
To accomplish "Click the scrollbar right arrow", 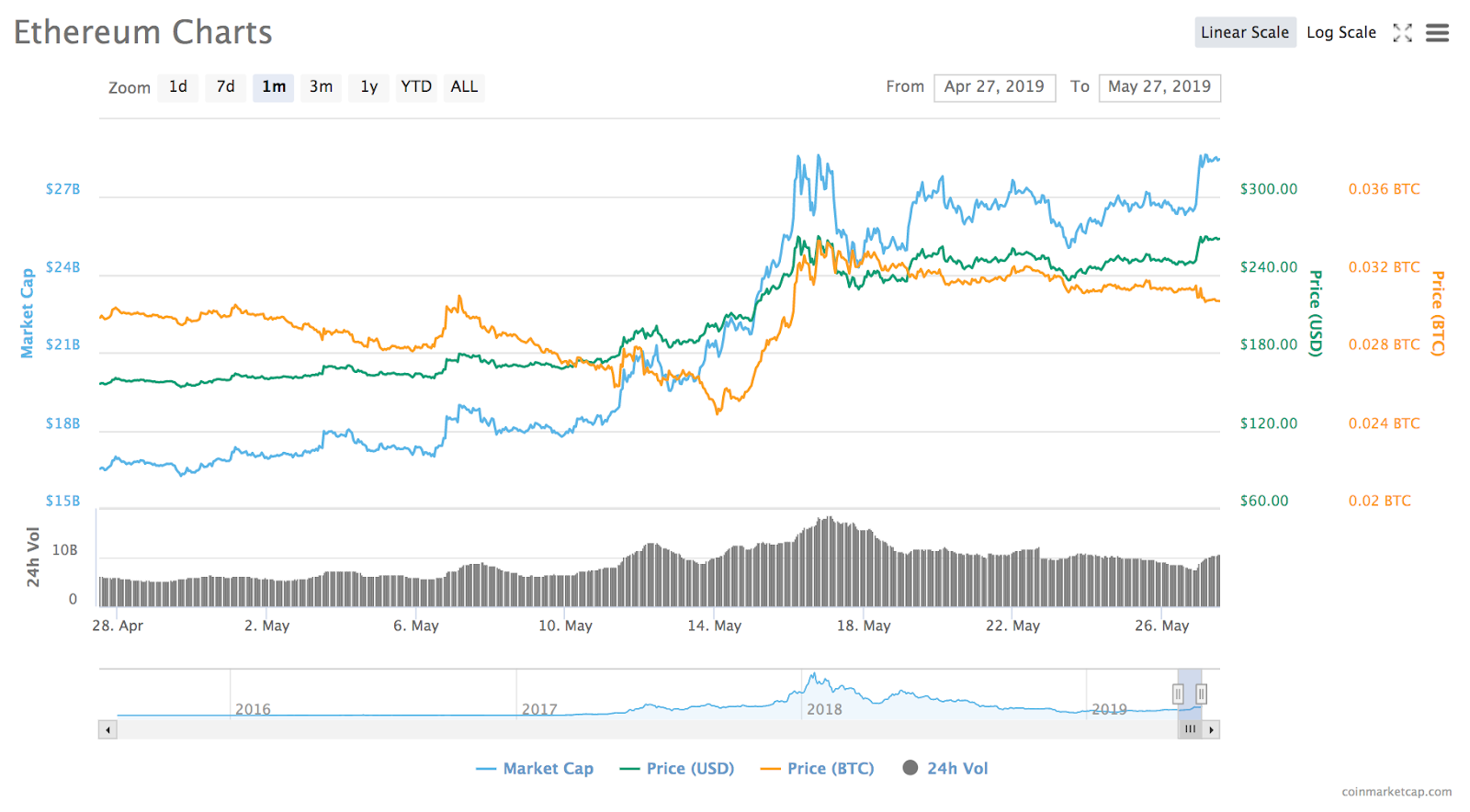I will 1212,730.
